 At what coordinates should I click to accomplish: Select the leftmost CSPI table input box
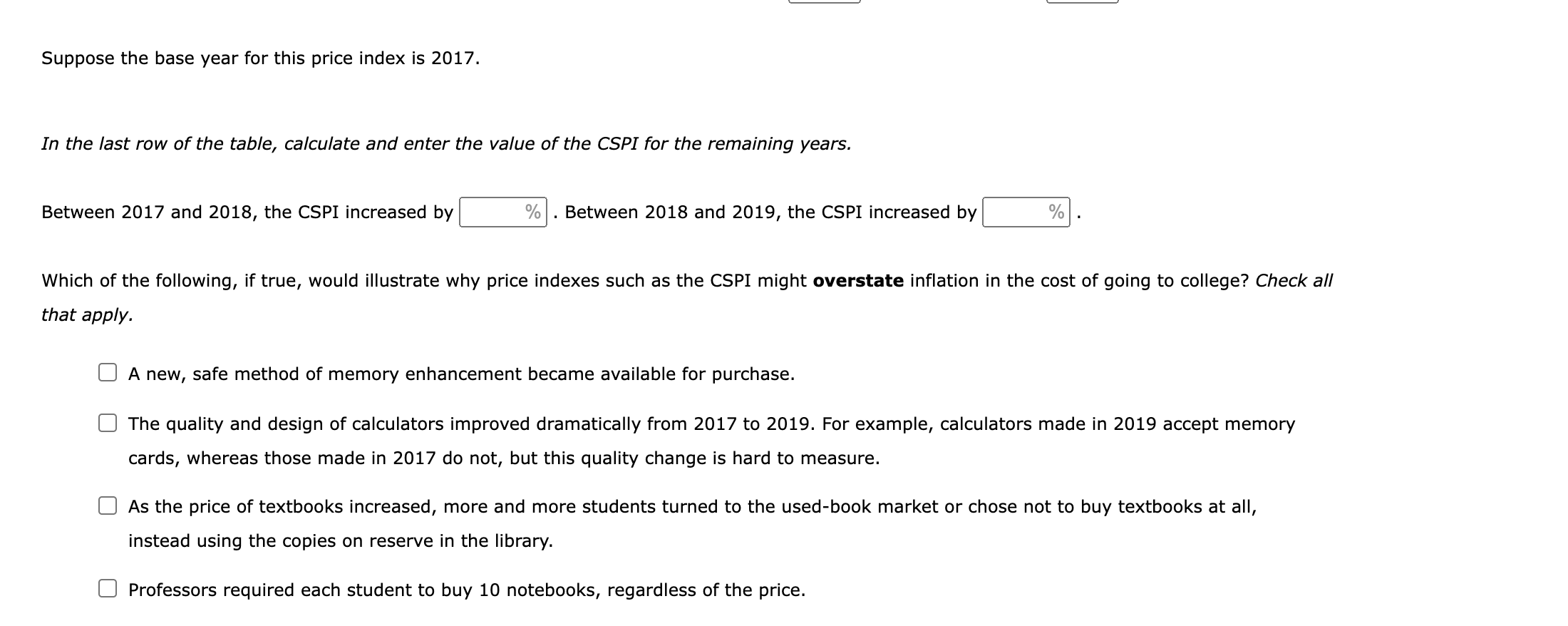823,4
